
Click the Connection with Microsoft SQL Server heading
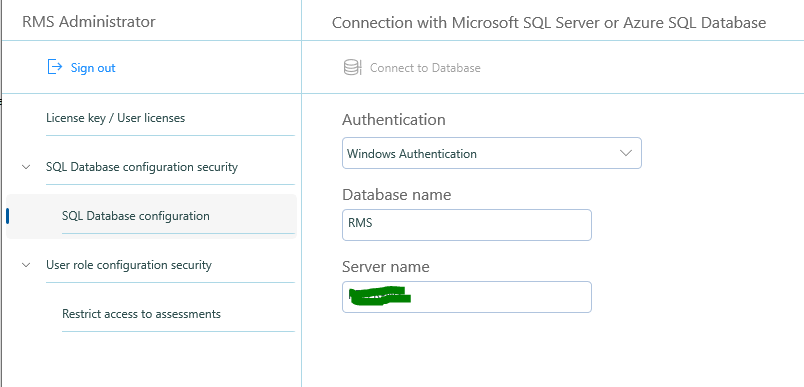pos(549,23)
